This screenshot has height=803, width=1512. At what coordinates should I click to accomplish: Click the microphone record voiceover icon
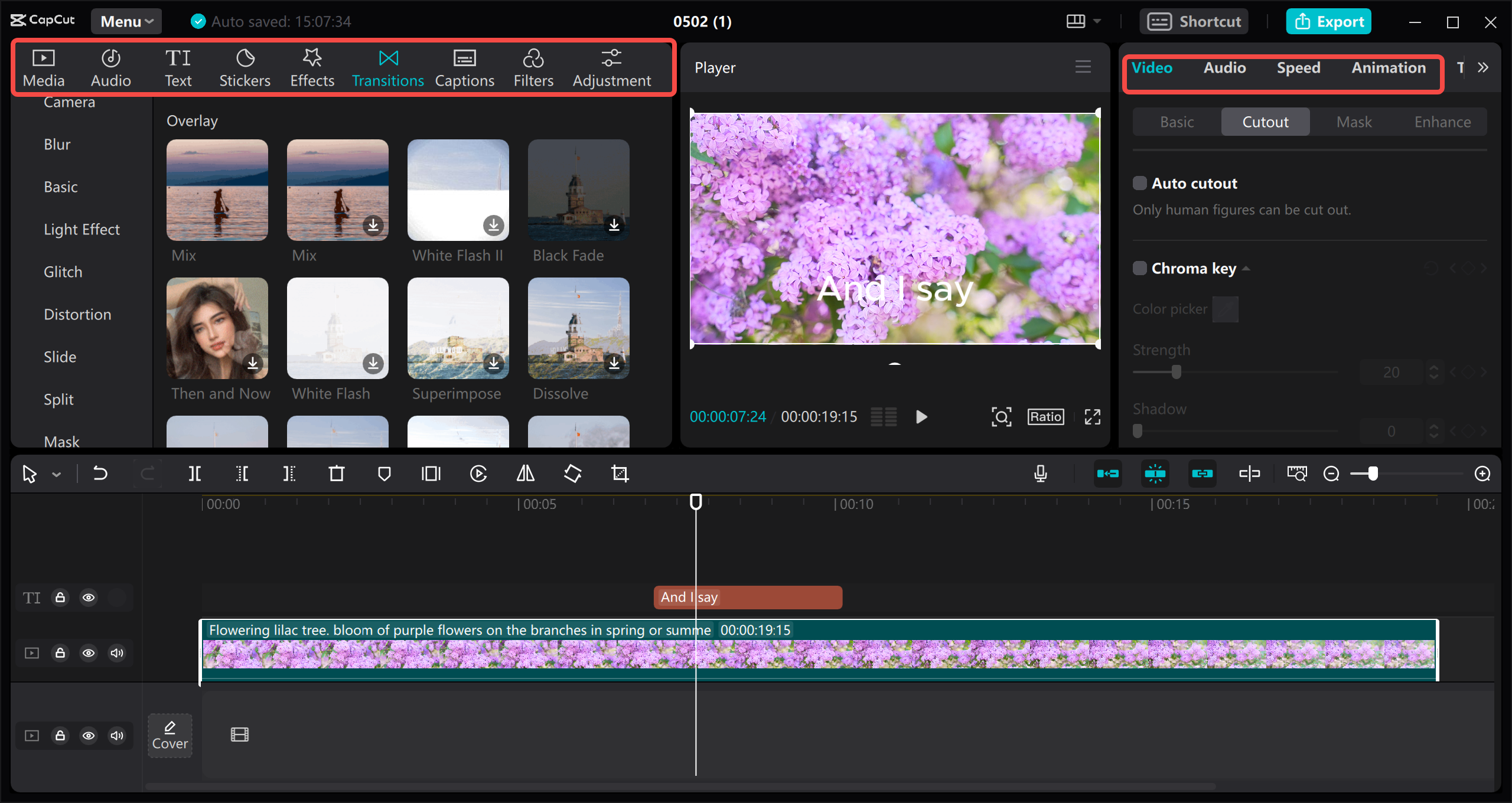[x=1041, y=474]
